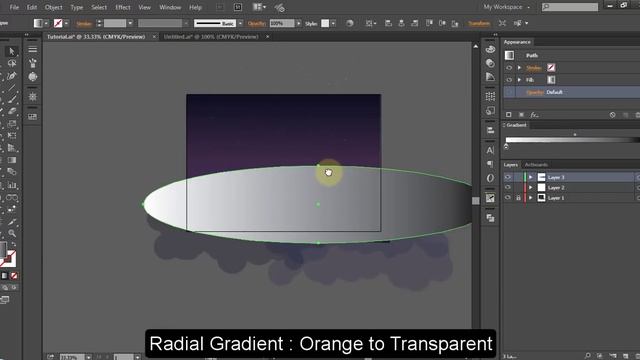Click Add New Fill in Appearance panel
Image resolution: width=640 pixels, height=360 pixels.
521,115
